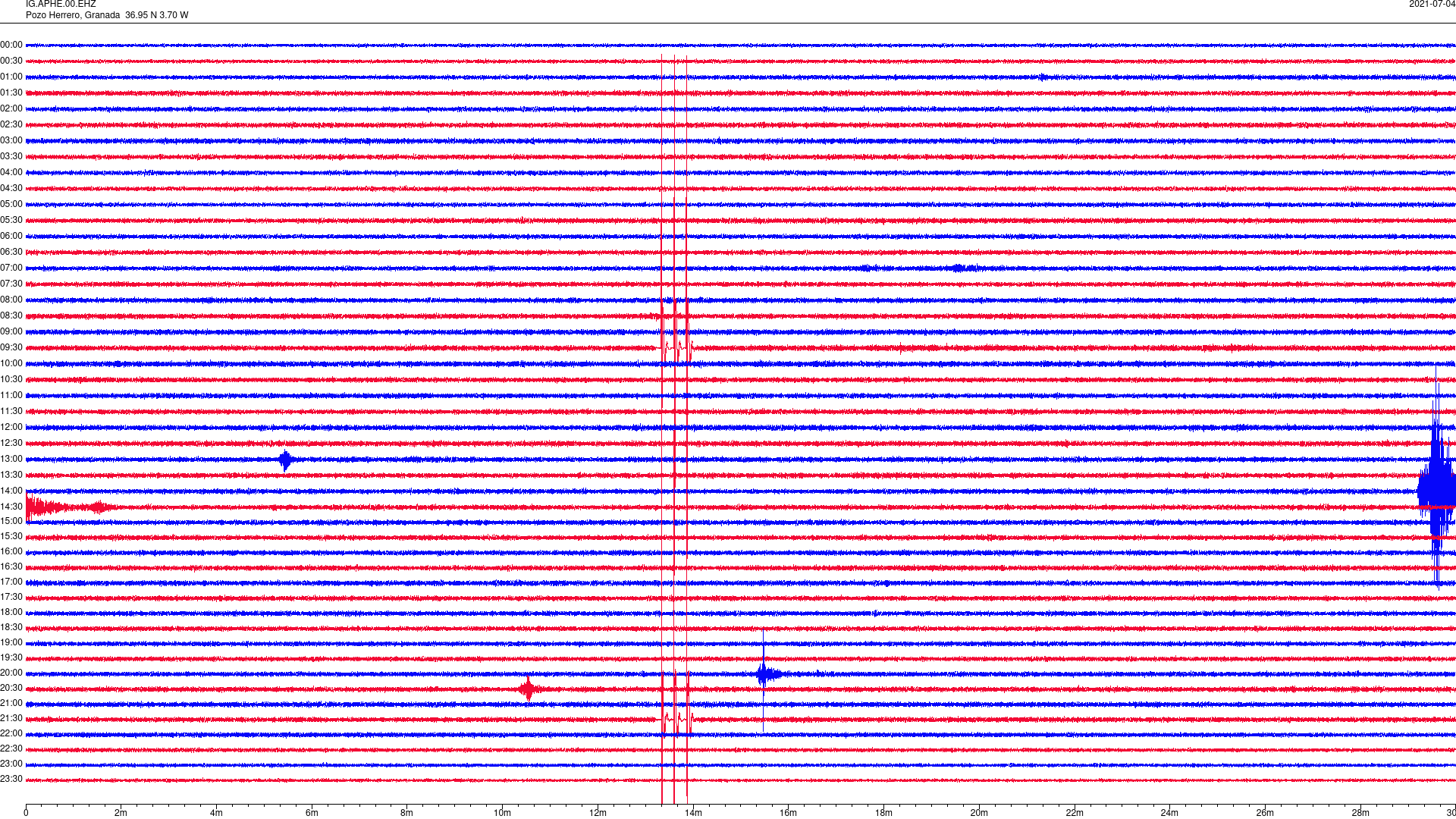Click the 10:30 time row label
The image size is (1456, 819).
tap(11, 380)
